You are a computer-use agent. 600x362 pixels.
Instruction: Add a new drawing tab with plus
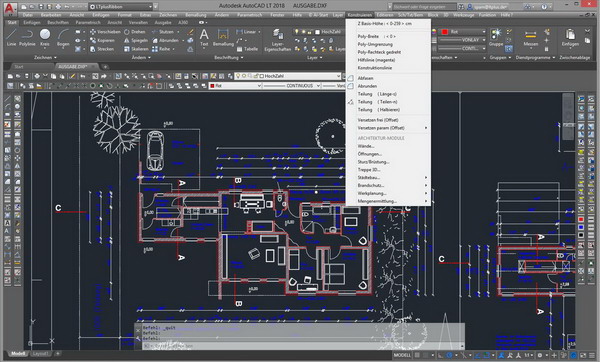click(x=105, y=67)
